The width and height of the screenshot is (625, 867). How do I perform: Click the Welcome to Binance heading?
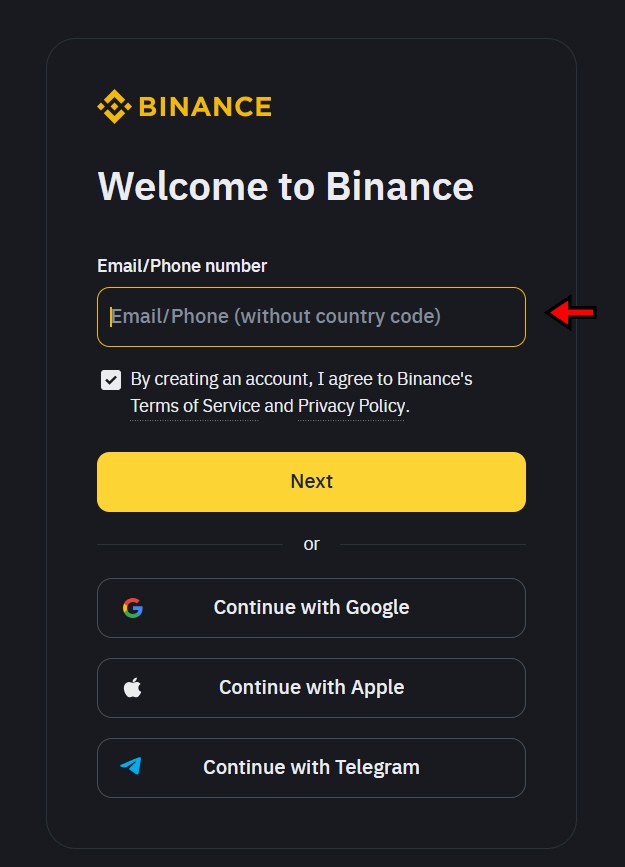point(285,187)
